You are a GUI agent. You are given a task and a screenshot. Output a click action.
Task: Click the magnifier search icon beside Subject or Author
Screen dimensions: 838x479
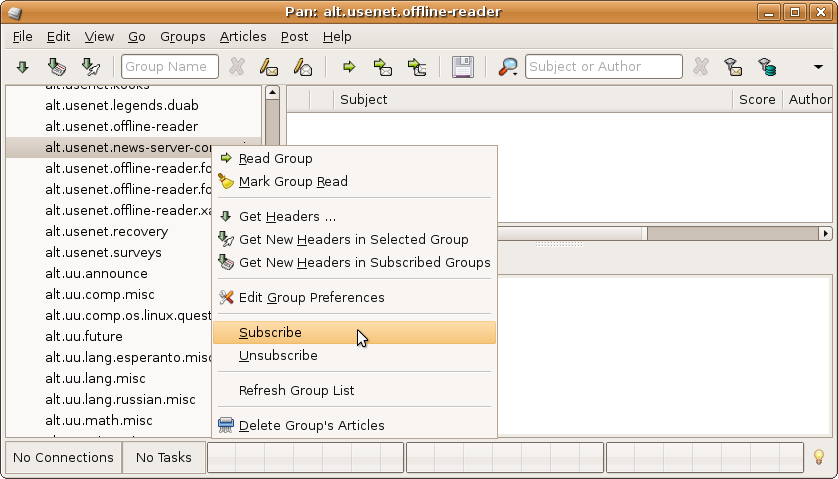click(506, 67)
